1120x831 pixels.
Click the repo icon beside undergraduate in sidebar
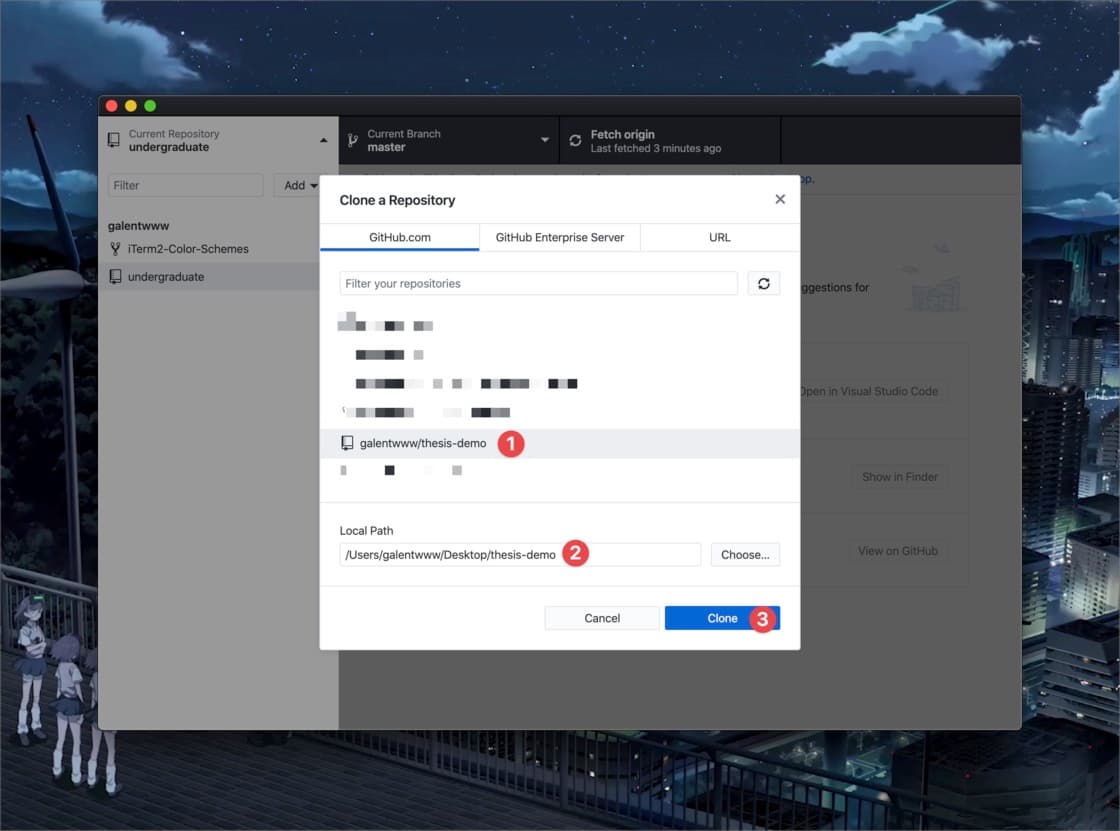coord(115,277)
